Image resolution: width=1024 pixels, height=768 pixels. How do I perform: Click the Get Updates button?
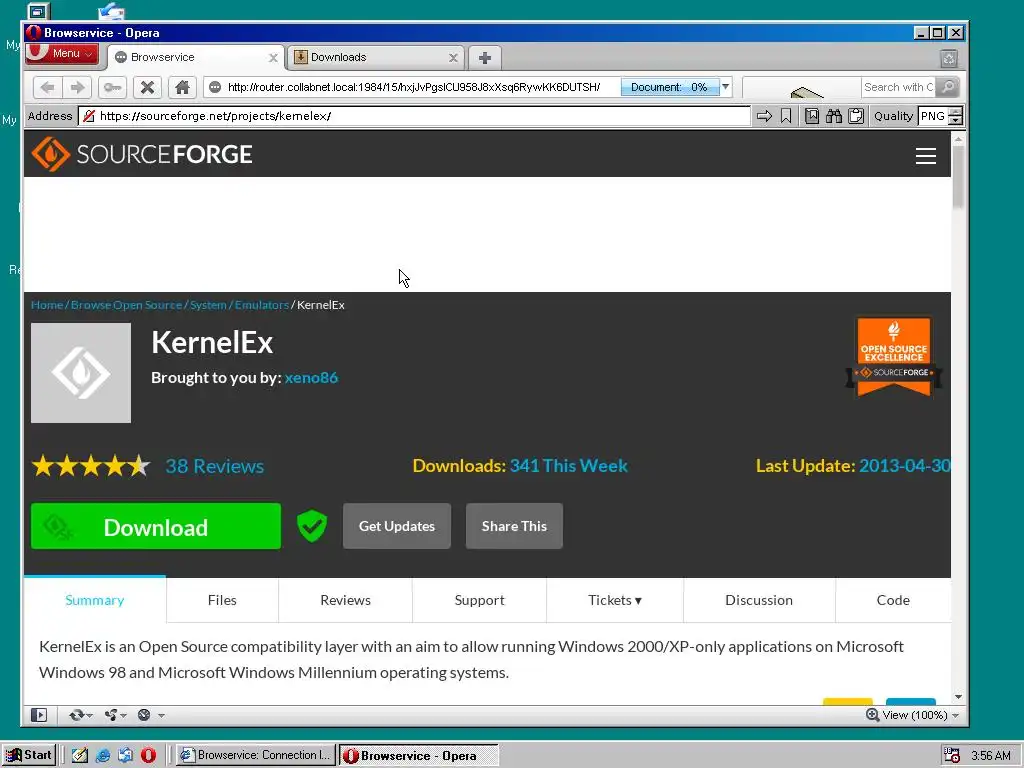point(396,526)
